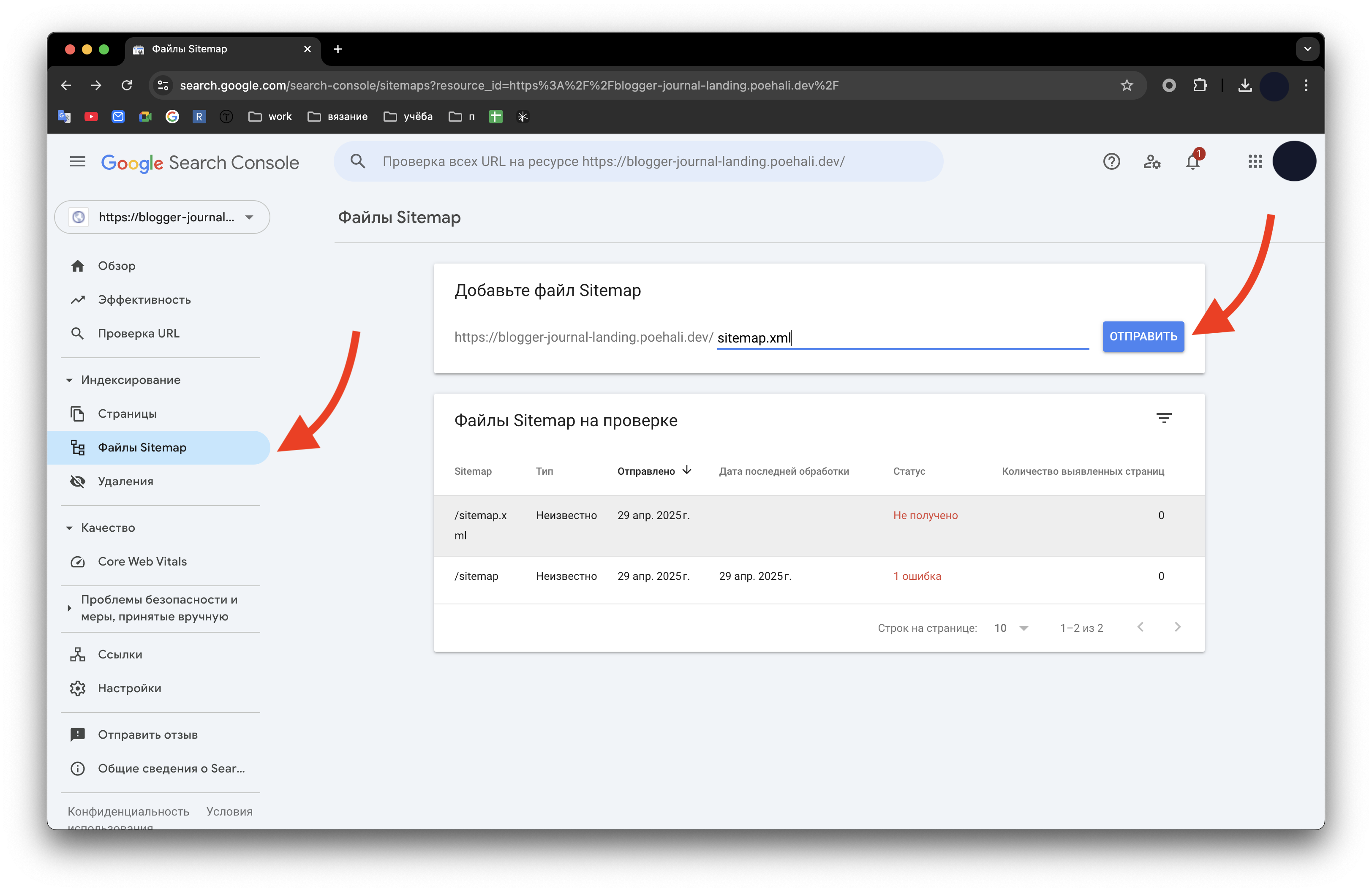Click the Отправить отзыв feedback icon
Screen dimensions: 1372x892
pyautogui.click(x=79, y=734)
